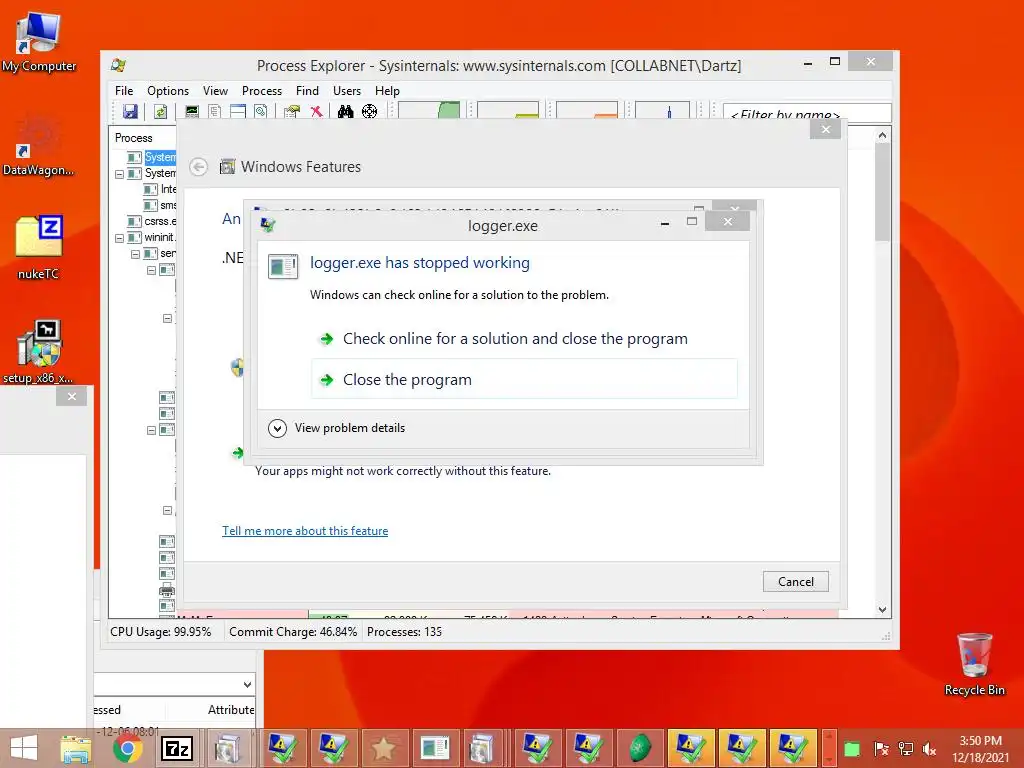Click the DLL/handles view toolbar icon

(x=261, y=111)
